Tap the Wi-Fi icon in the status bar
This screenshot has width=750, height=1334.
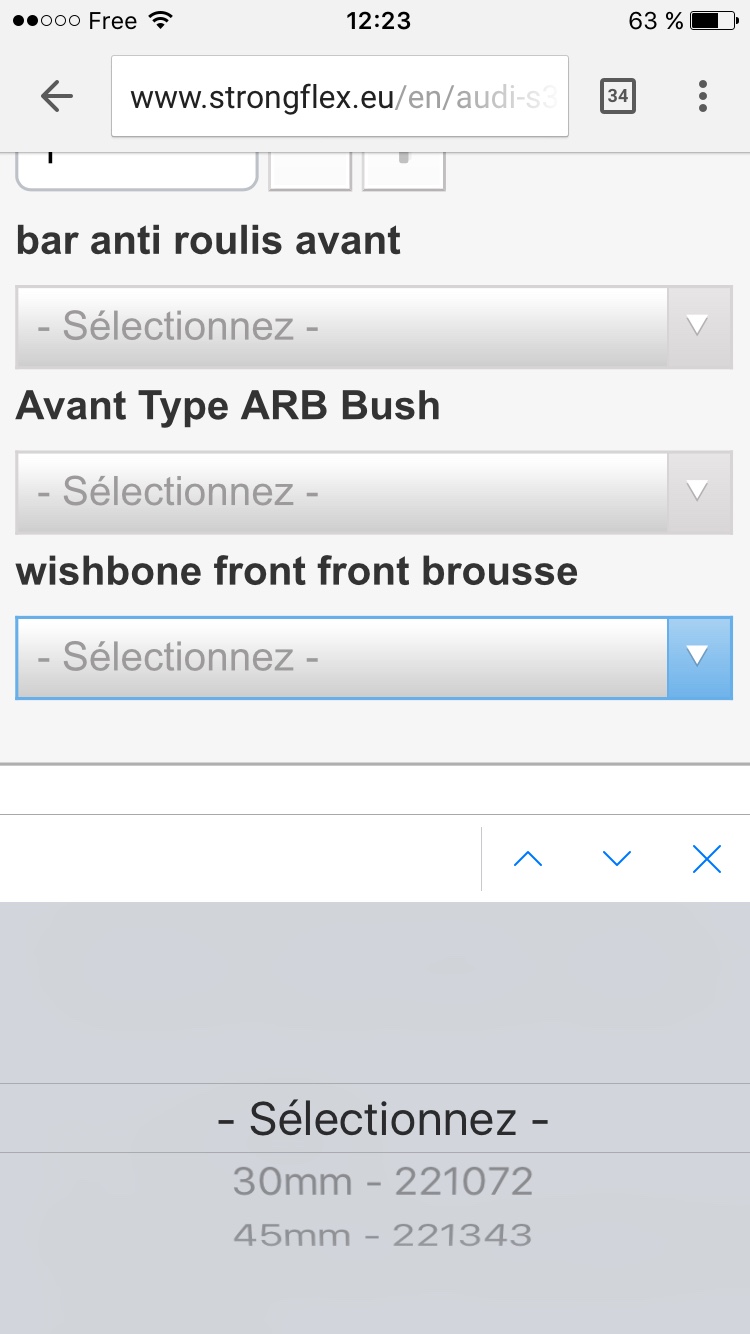159,21
